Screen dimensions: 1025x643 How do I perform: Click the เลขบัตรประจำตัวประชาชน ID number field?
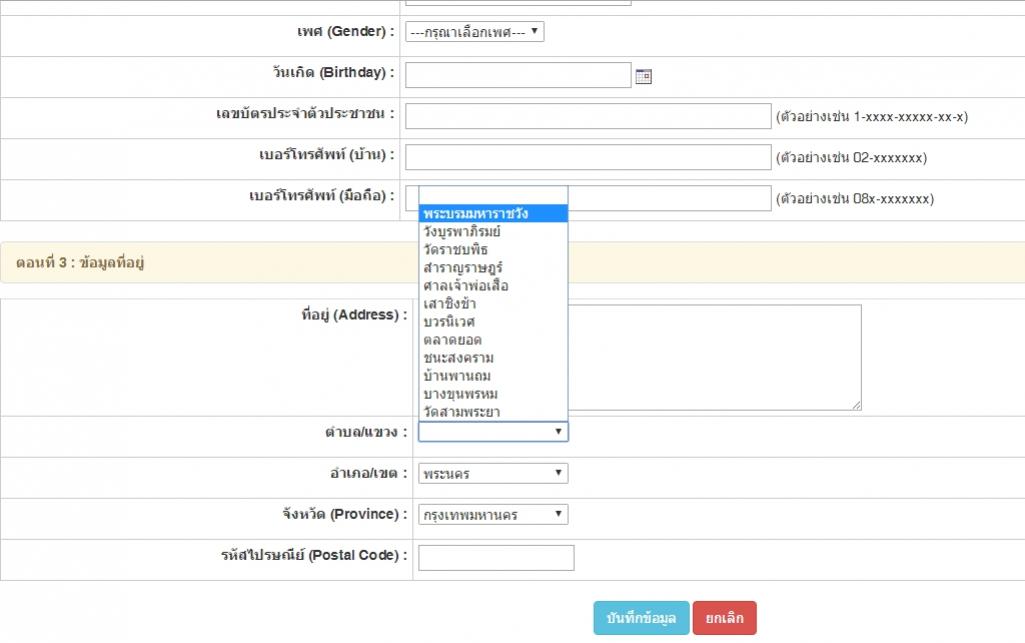(x=587, y=117)
